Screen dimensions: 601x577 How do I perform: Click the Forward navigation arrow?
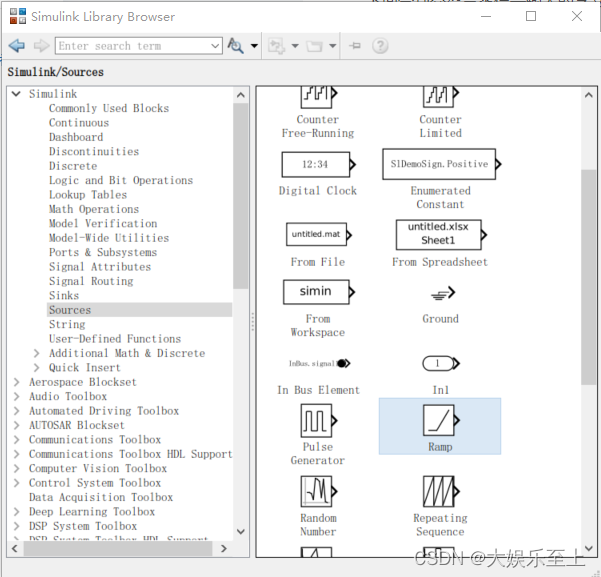(41, 46)
